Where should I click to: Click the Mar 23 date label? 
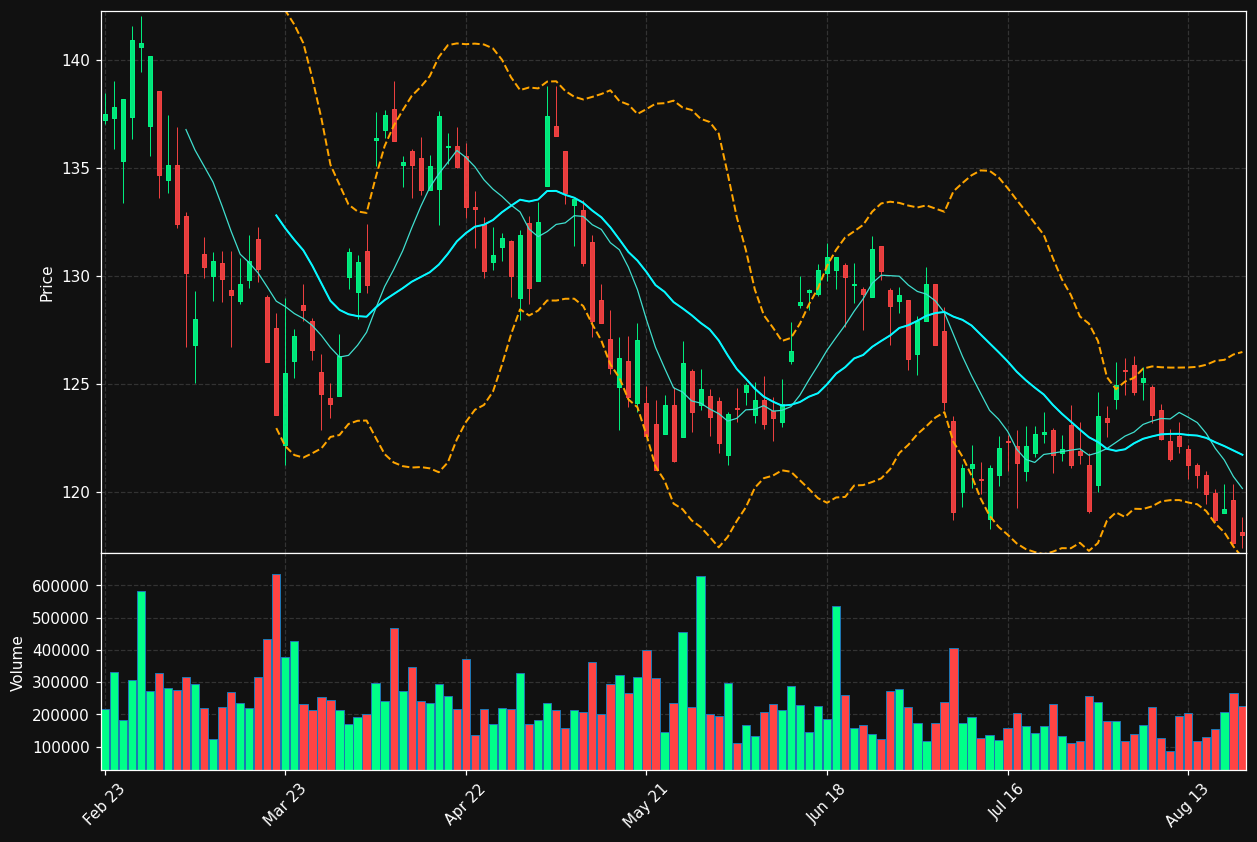tap(285, 804)
